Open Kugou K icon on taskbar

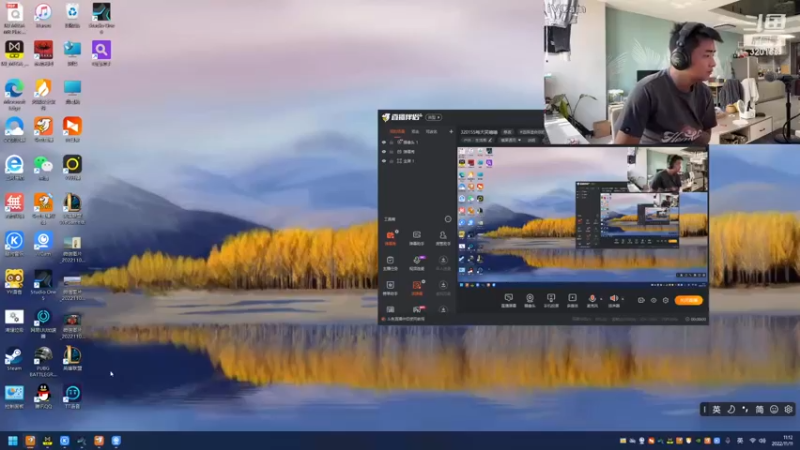coord(64,440)
